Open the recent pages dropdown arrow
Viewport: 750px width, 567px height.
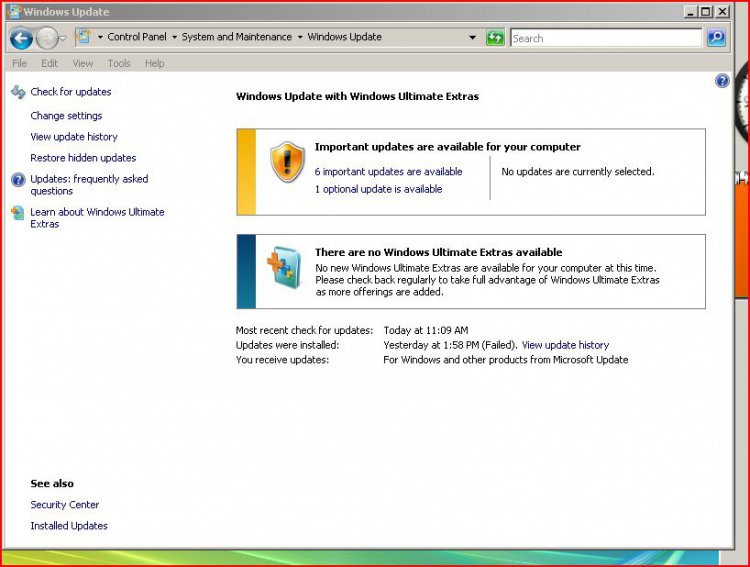[x=63, y=38]
